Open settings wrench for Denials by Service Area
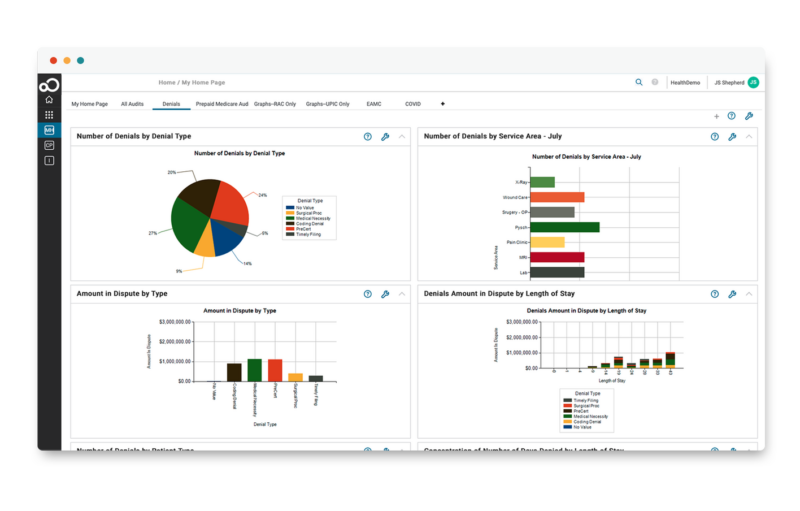The image size is (800, 511). [732, 137]
